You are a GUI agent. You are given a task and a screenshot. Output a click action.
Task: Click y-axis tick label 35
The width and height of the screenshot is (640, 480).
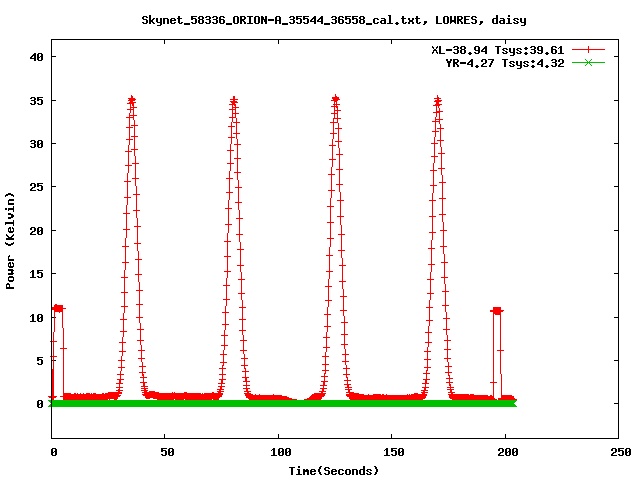tap(36, 100)
